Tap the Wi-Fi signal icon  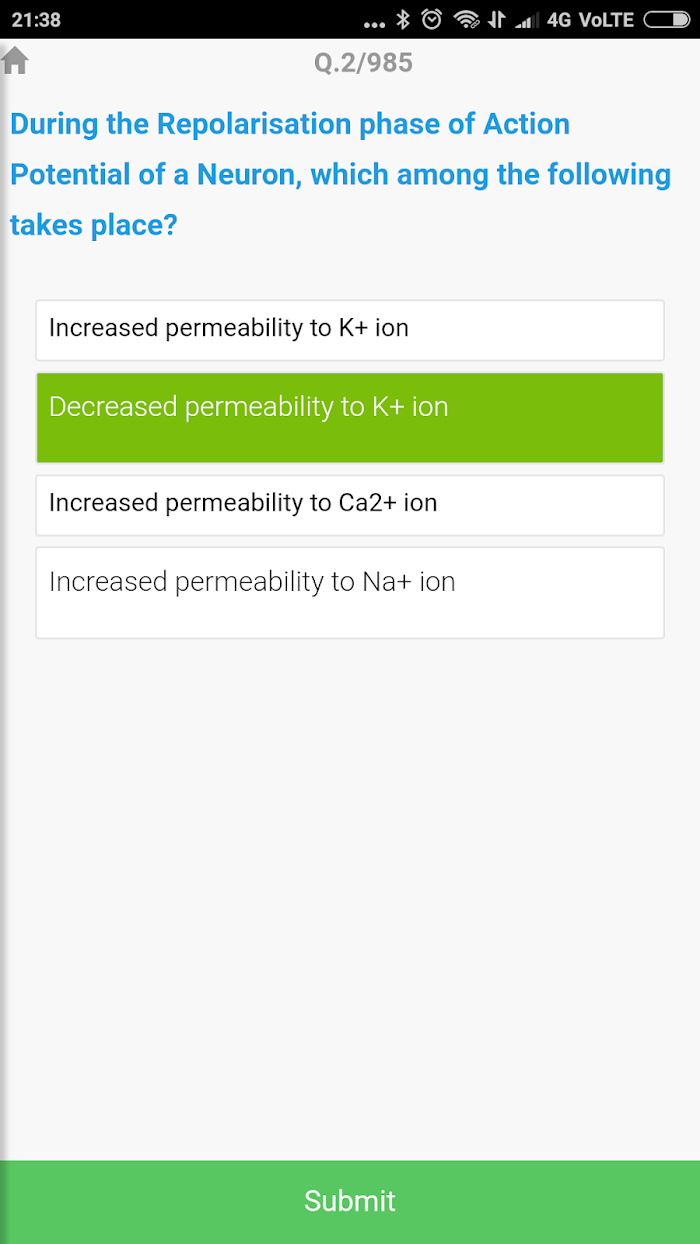coord(466,19)
